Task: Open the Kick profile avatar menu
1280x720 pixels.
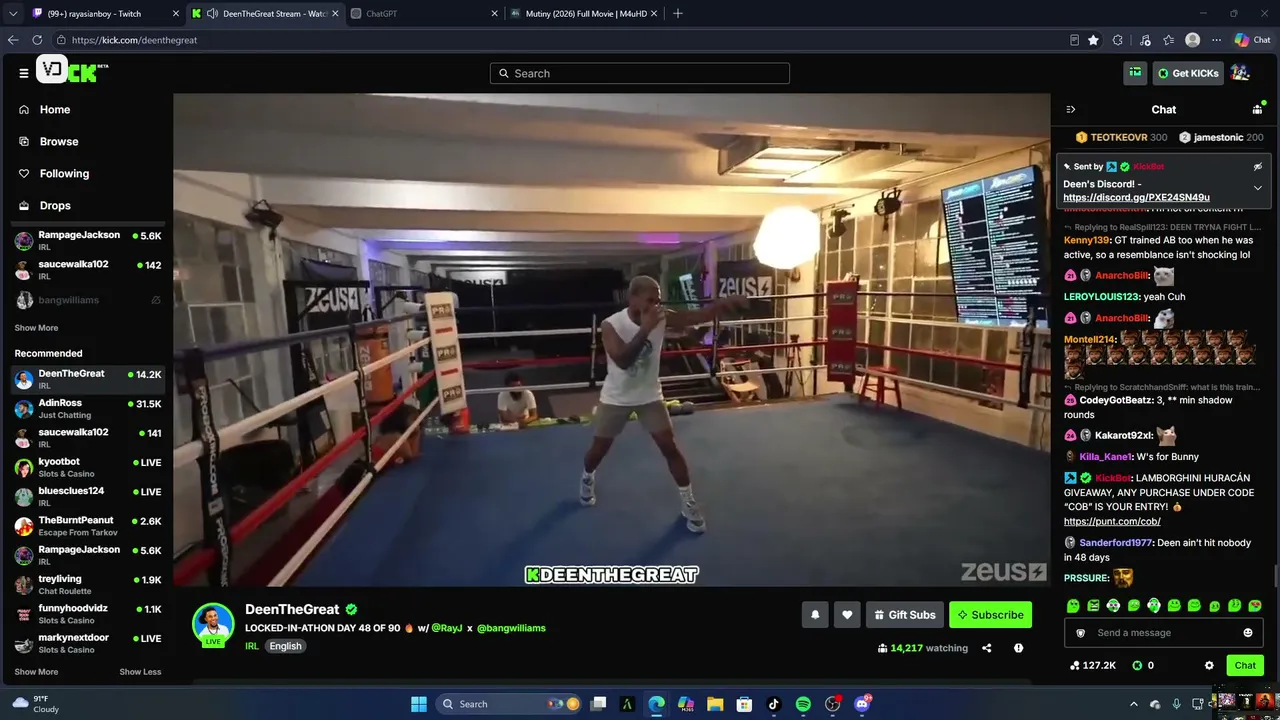Action: coord(1240,72)
